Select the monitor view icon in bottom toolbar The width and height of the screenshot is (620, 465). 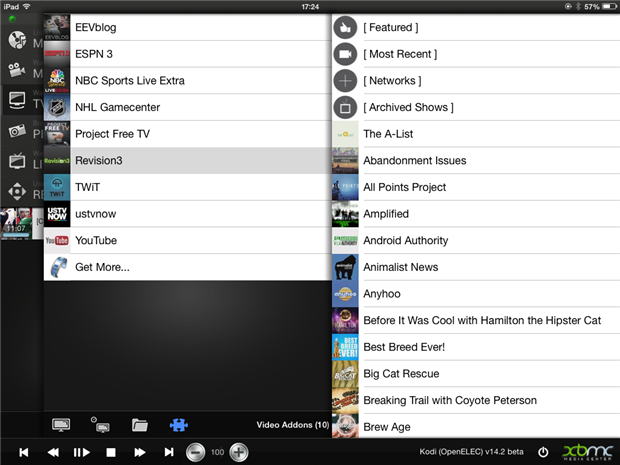61,425
